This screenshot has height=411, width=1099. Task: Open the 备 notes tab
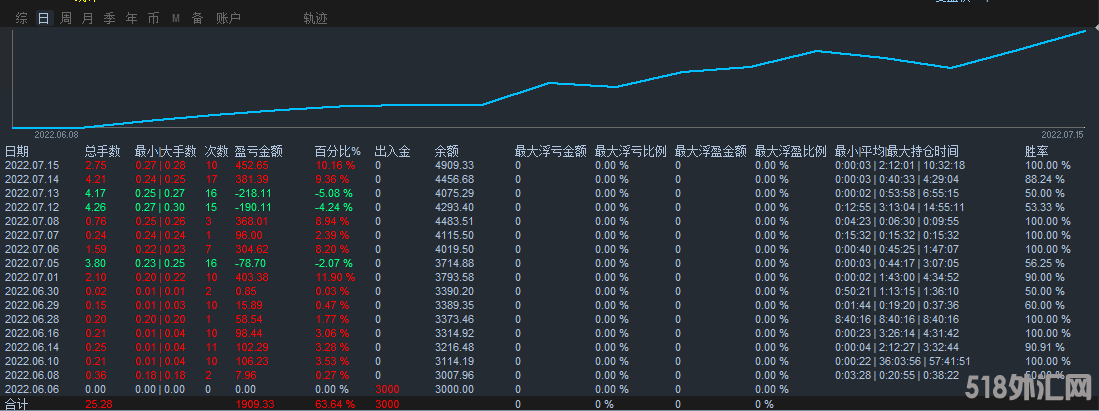[197, 18]
